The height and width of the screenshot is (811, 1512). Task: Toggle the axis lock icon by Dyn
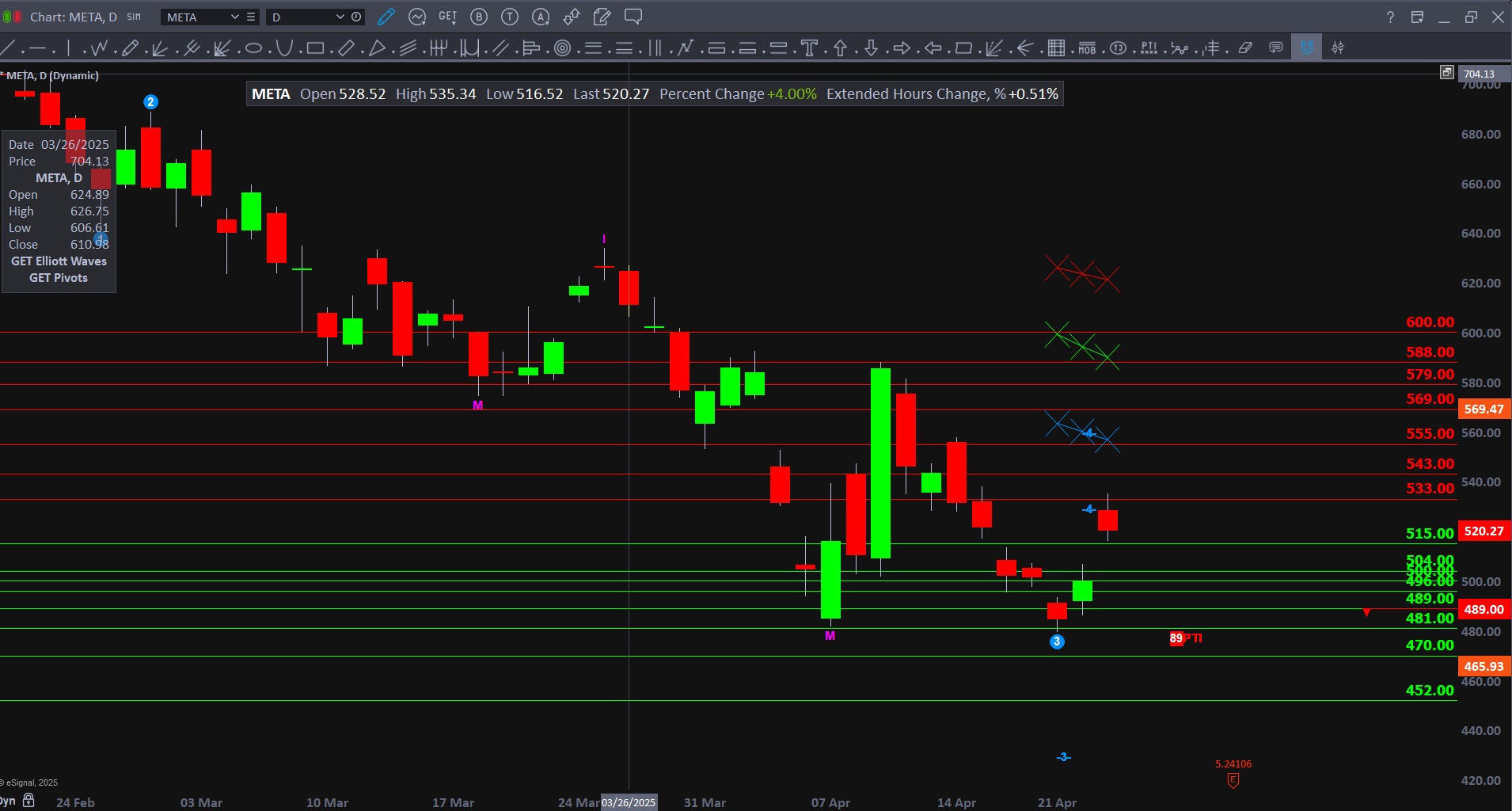click(x=28, y=800)
